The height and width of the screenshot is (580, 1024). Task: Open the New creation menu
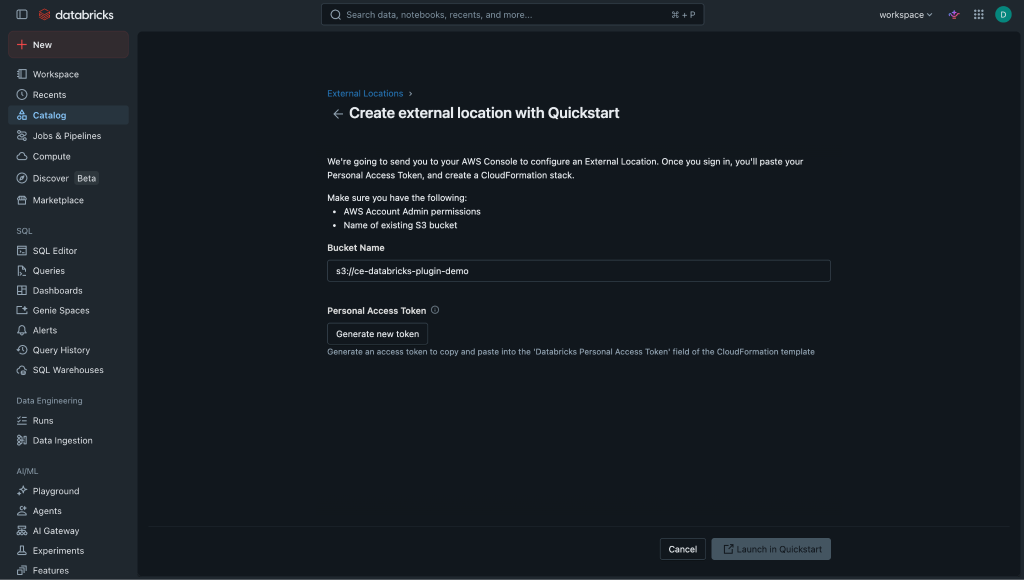(68, 44)
